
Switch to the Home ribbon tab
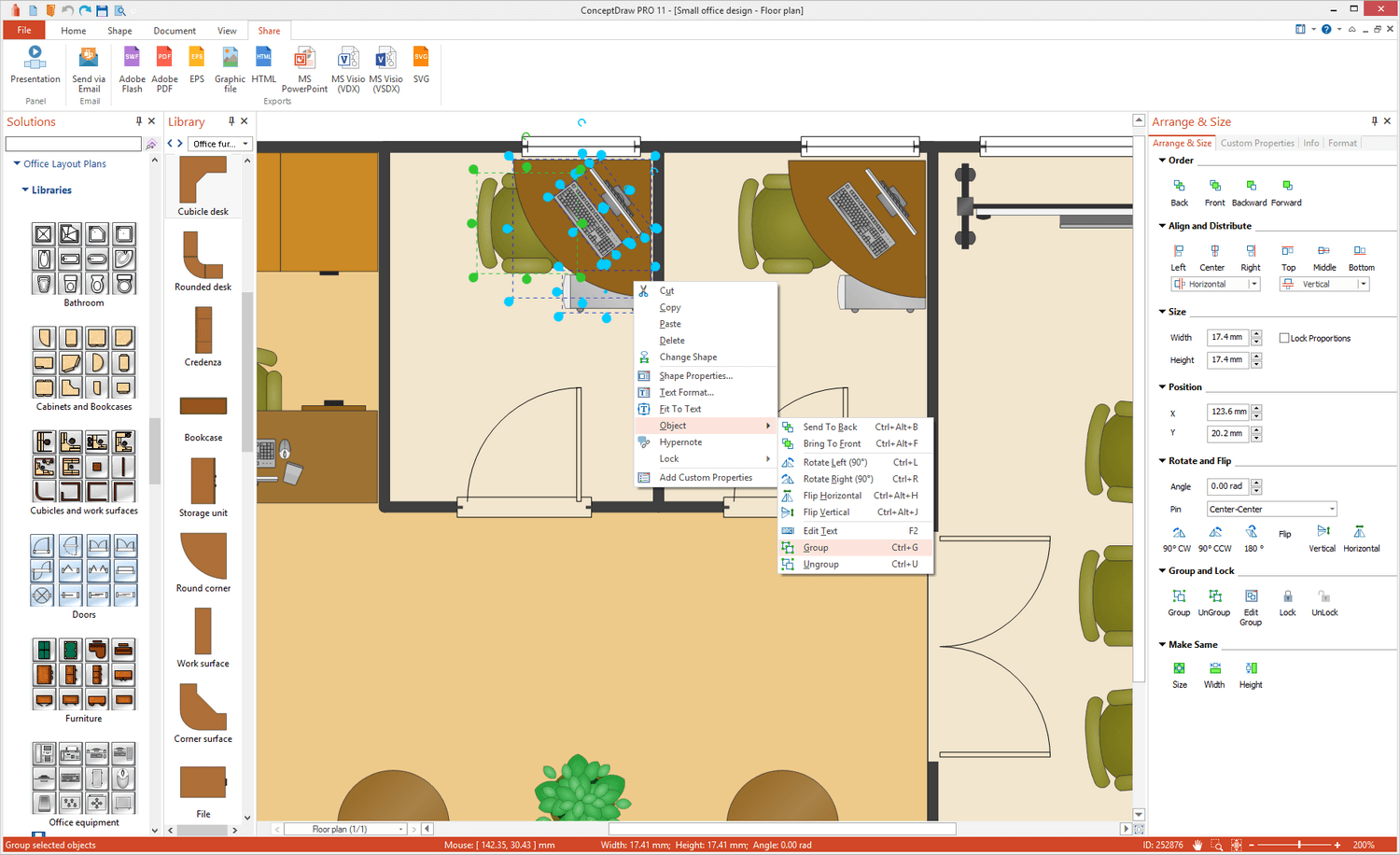pyautogui.click(x=73, y=30)
